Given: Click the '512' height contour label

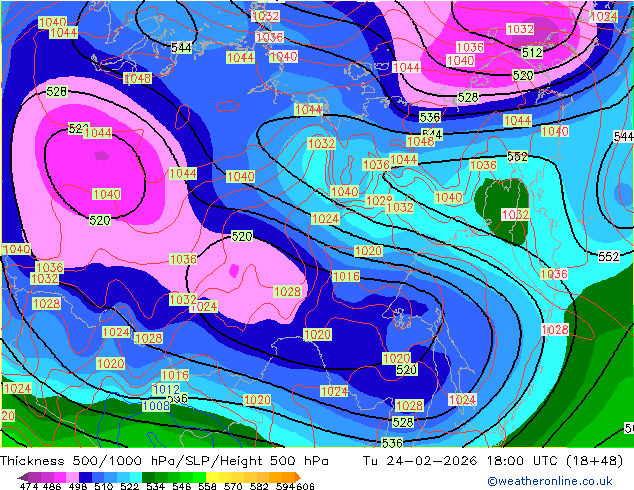Looking at the screenshot, I should click(532, 53).
